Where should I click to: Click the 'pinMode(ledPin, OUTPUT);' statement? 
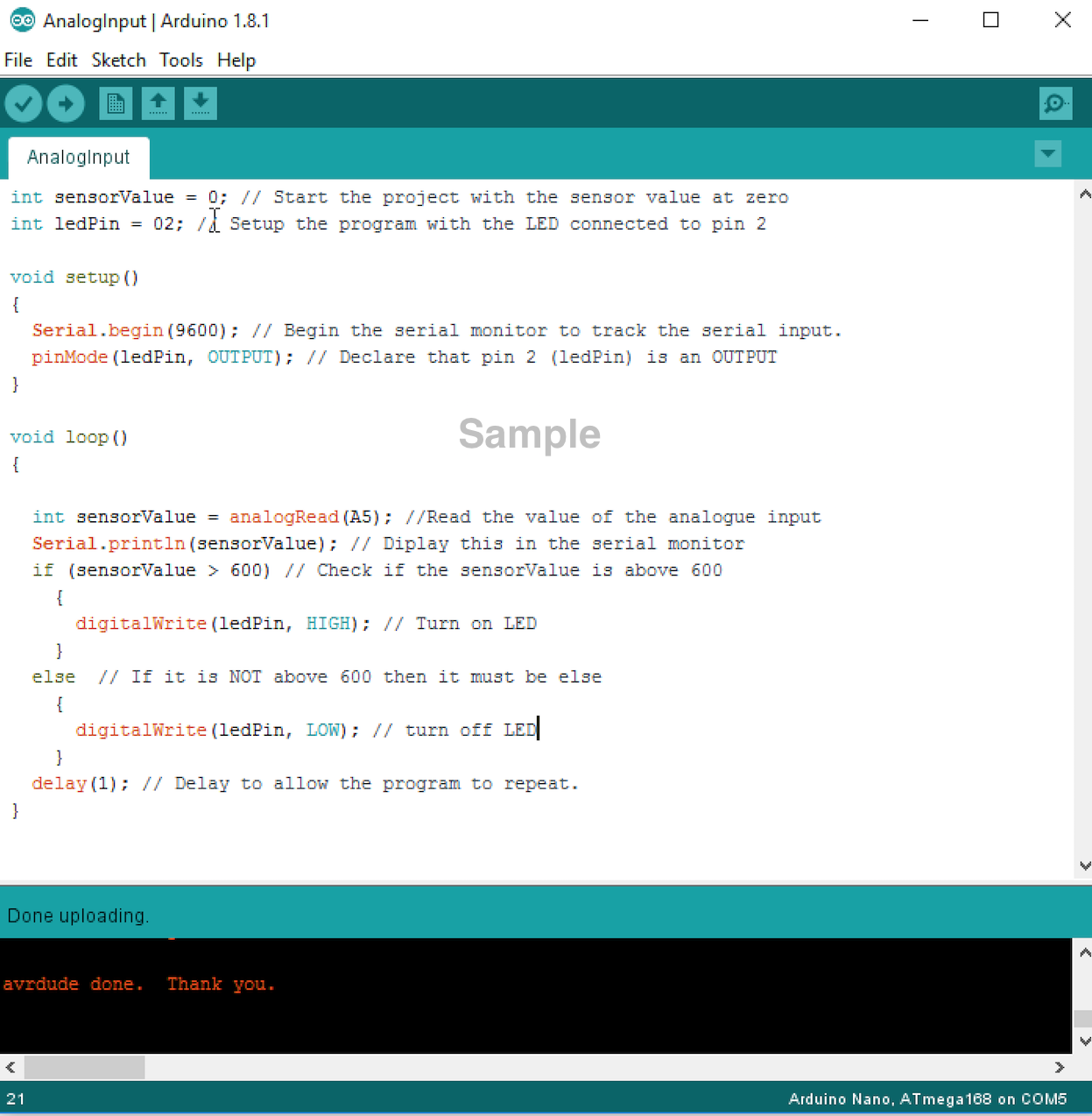[163, 357]
